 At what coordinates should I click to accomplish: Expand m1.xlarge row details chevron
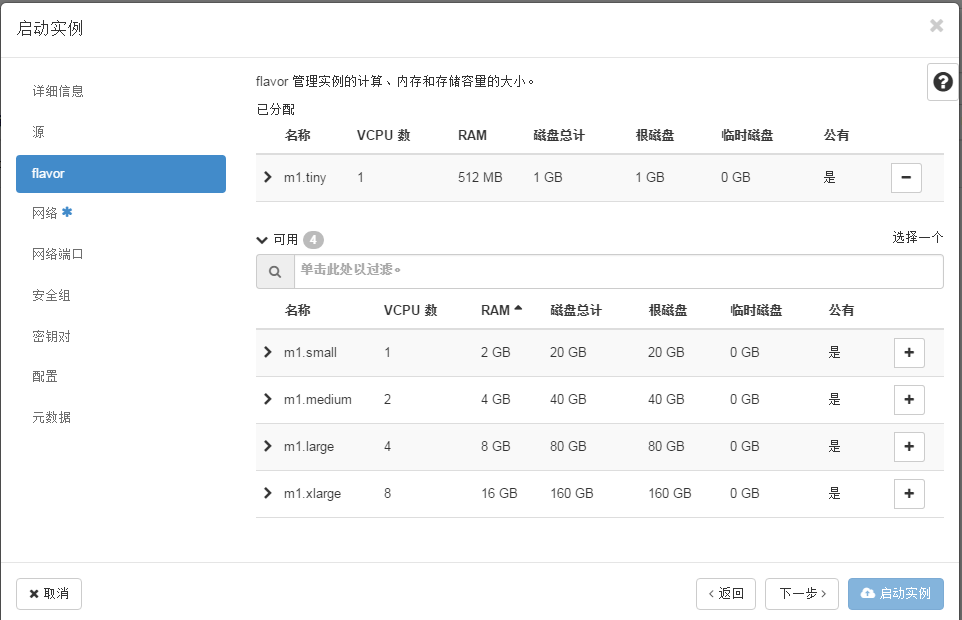coord(267,493)
